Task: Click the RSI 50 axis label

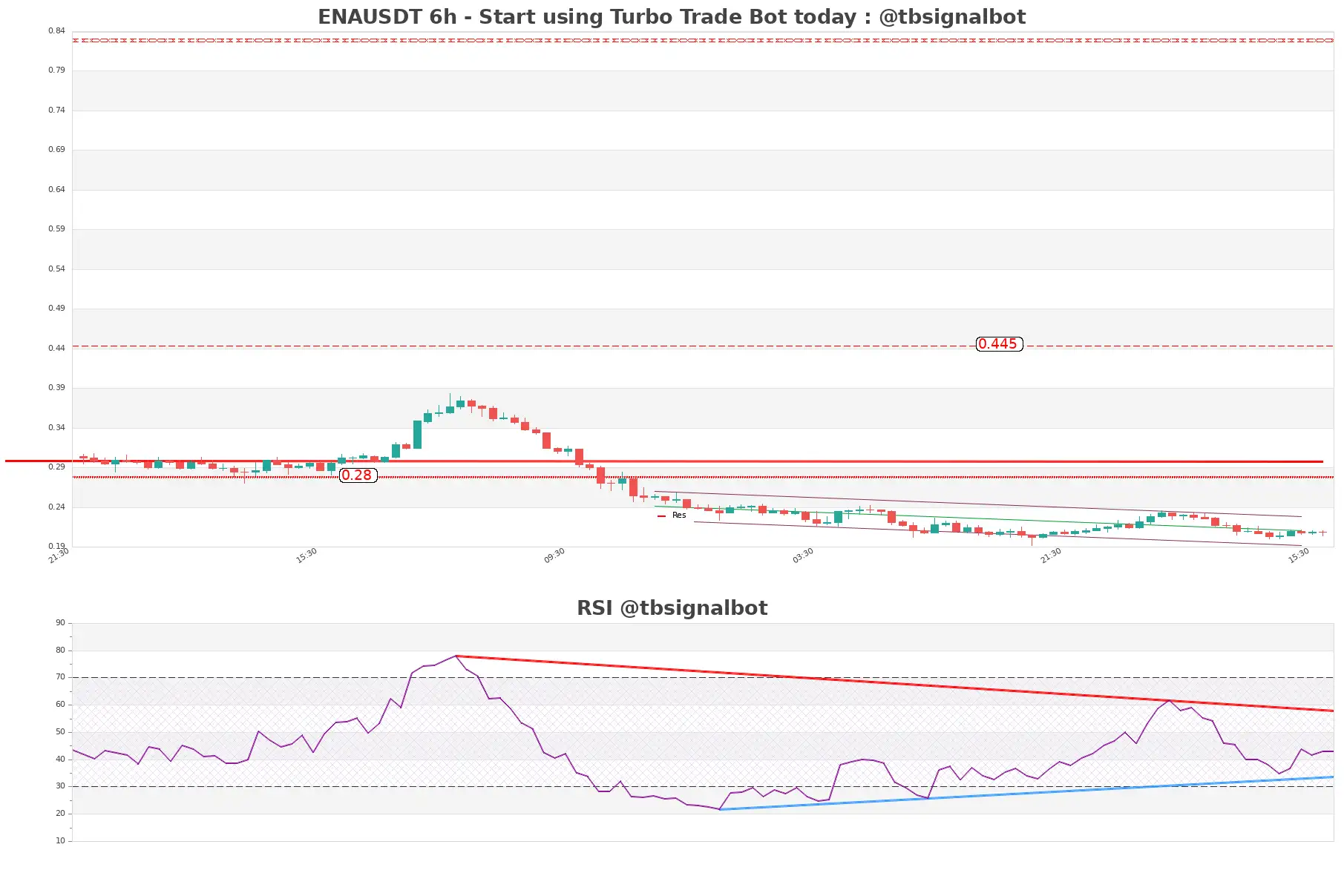Action: tap(60, 732)
